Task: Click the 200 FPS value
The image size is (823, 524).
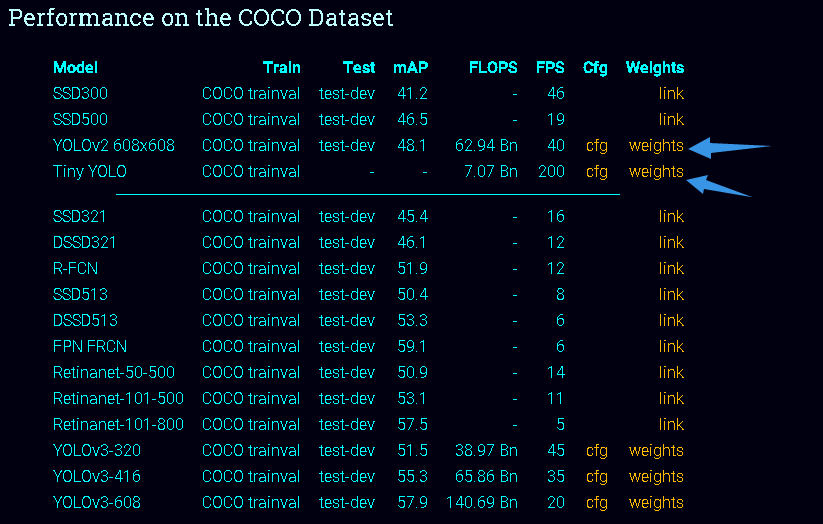Action: (x=552, y=172)
